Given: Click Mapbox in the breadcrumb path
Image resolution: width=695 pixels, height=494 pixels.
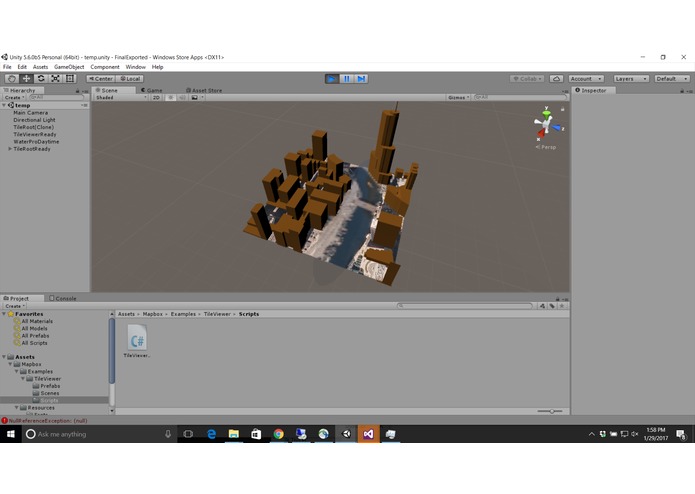Looking at the screenshot, I should (x=152, y=314).
